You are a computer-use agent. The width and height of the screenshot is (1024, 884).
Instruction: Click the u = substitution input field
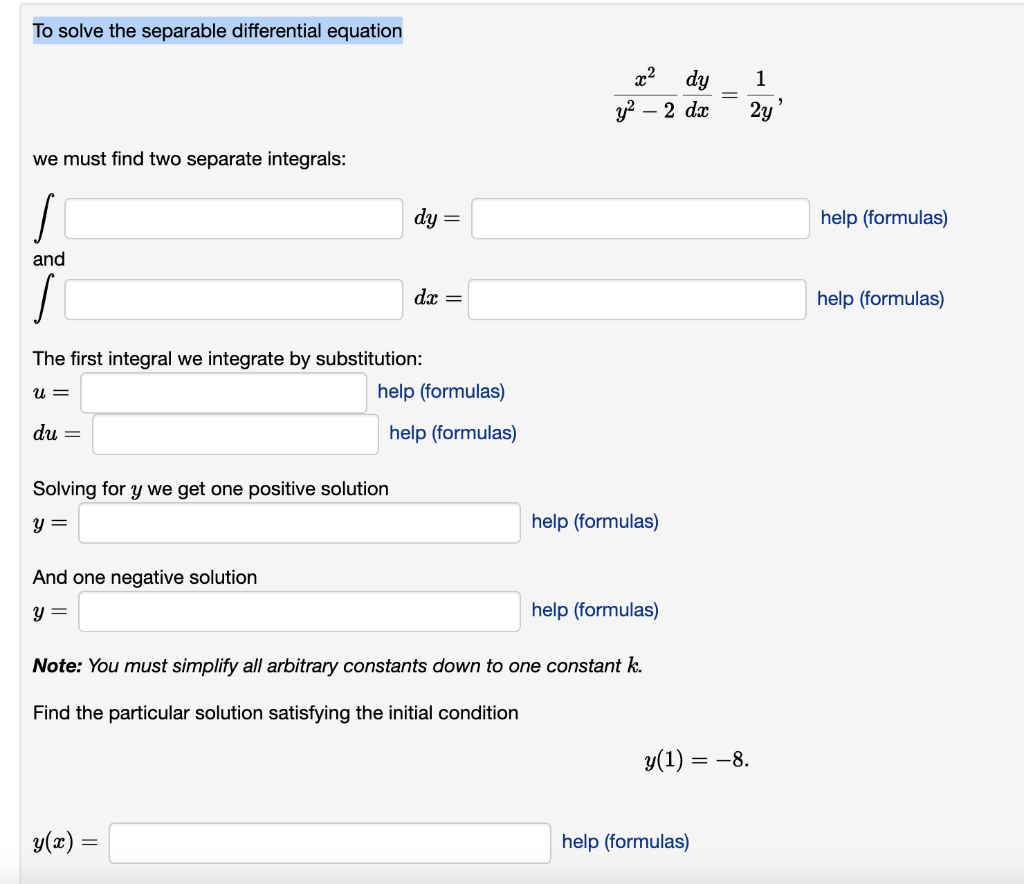click(x=223, y=392)
